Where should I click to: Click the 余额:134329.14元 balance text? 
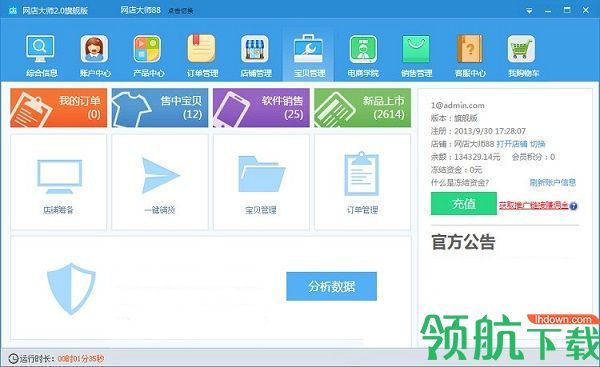[465, 157]
